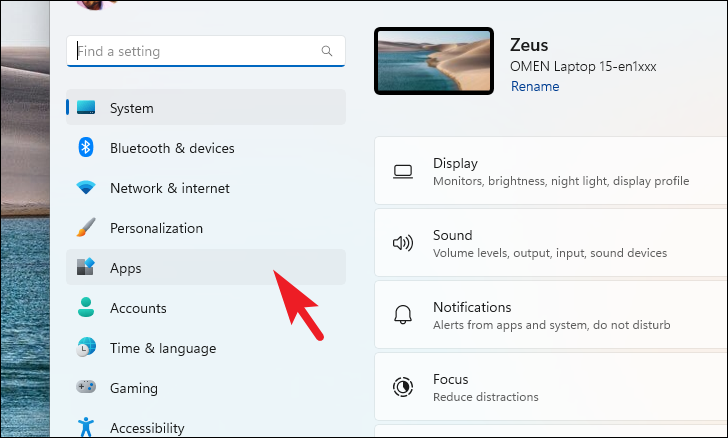This screenshot has width=728, height=438.
Task: Select Accounts in the sidebar
Action: 206,307
